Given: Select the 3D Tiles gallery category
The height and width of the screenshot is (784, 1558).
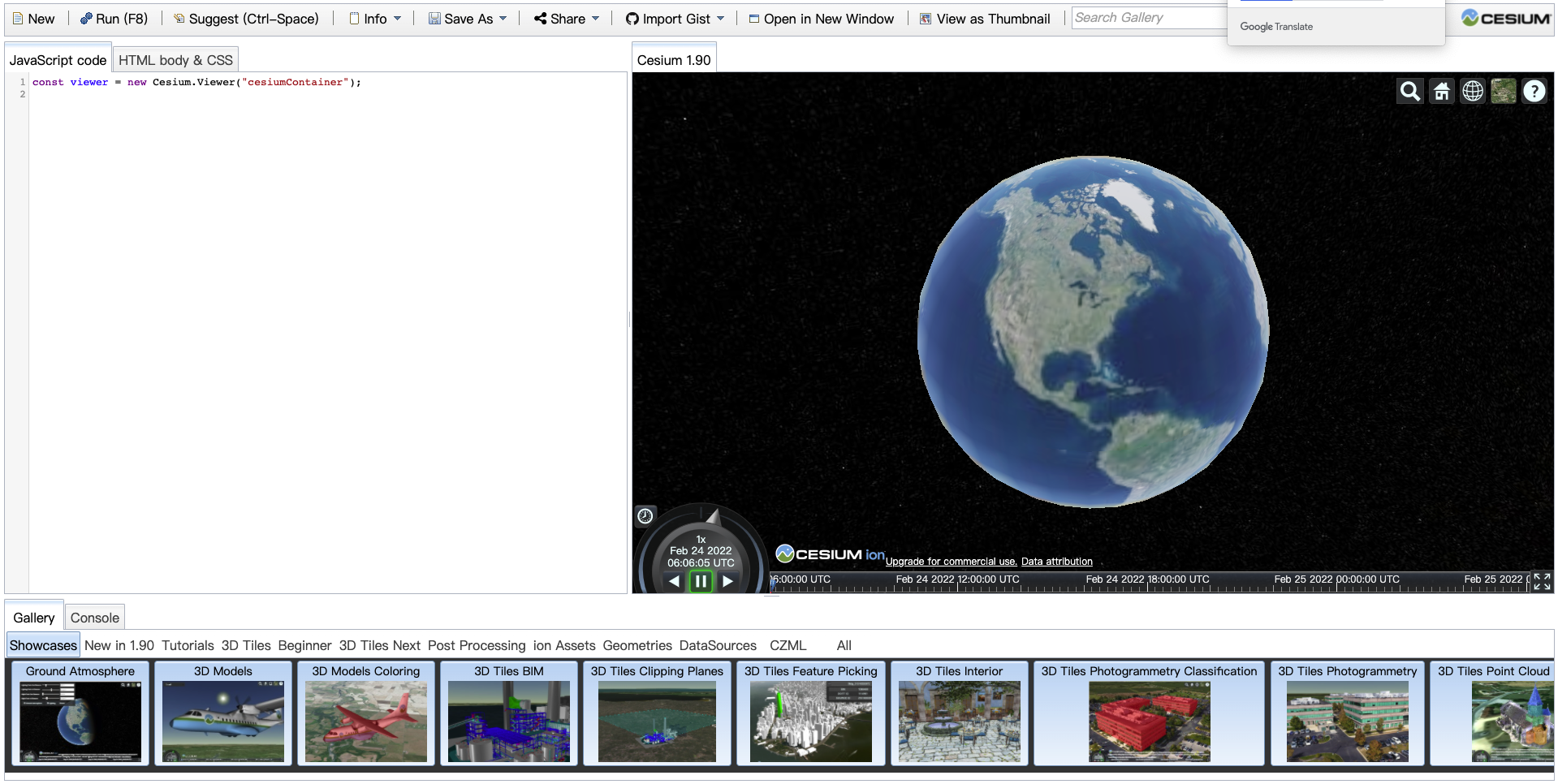Looking at the screenshot, I should [x=246, y=645].
